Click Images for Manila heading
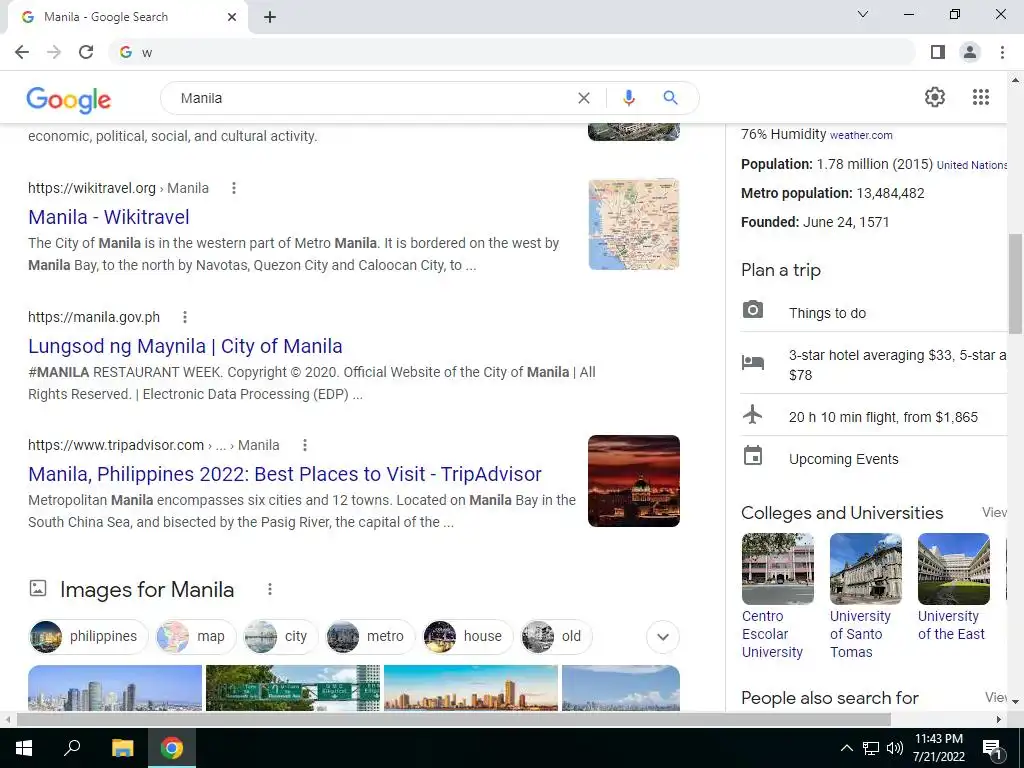 pos(147,590)
